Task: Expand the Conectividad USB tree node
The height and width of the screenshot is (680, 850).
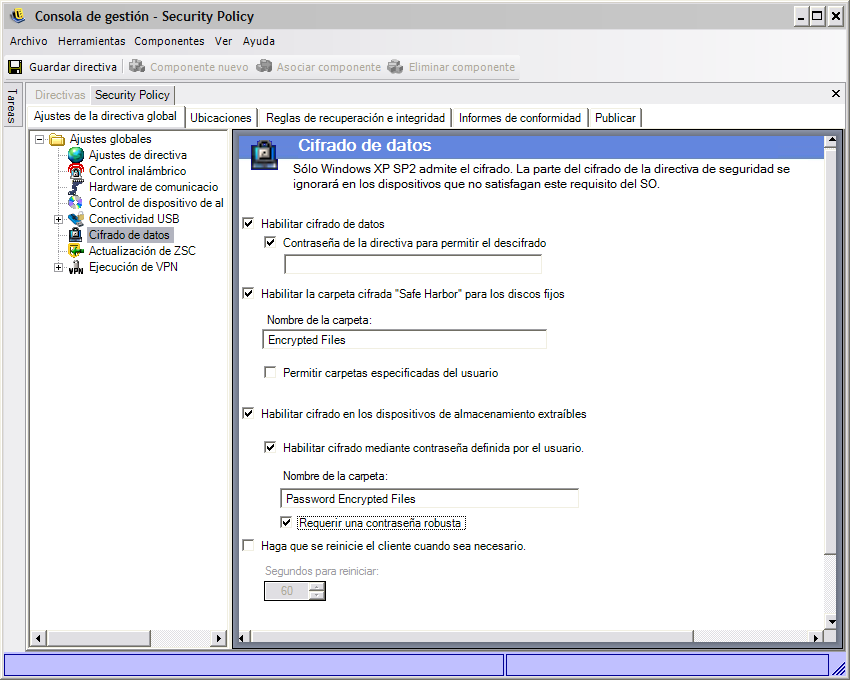Action: 58,219
